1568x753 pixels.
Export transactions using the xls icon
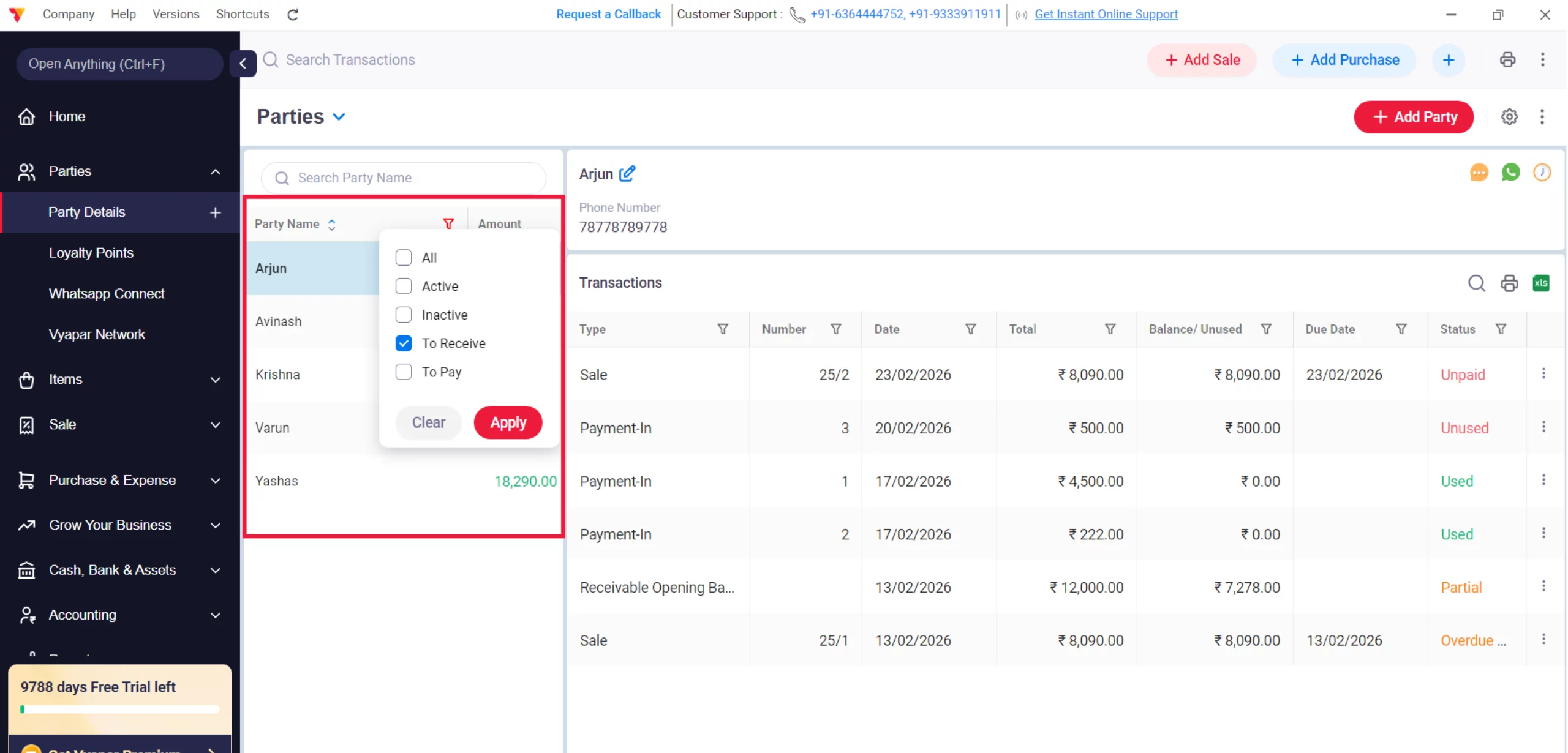(x=1541, y=283)
